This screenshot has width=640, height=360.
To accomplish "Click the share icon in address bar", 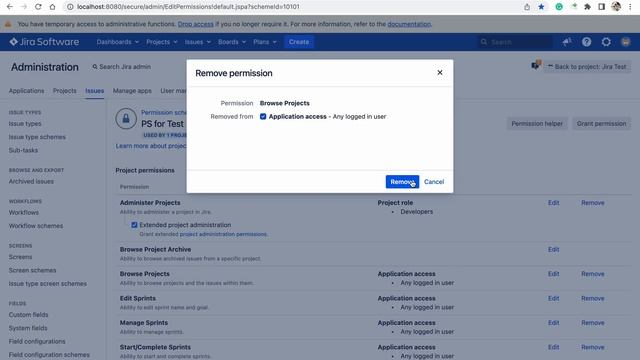I will pos(527,7).
